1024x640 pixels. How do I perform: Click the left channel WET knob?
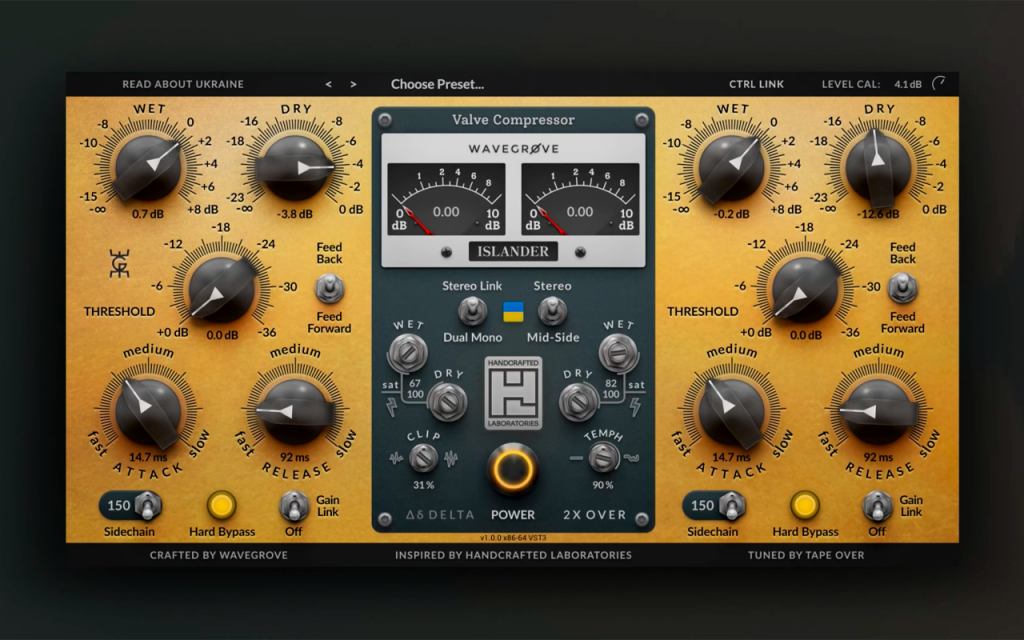pyautogui.click(x=148, y=167)
